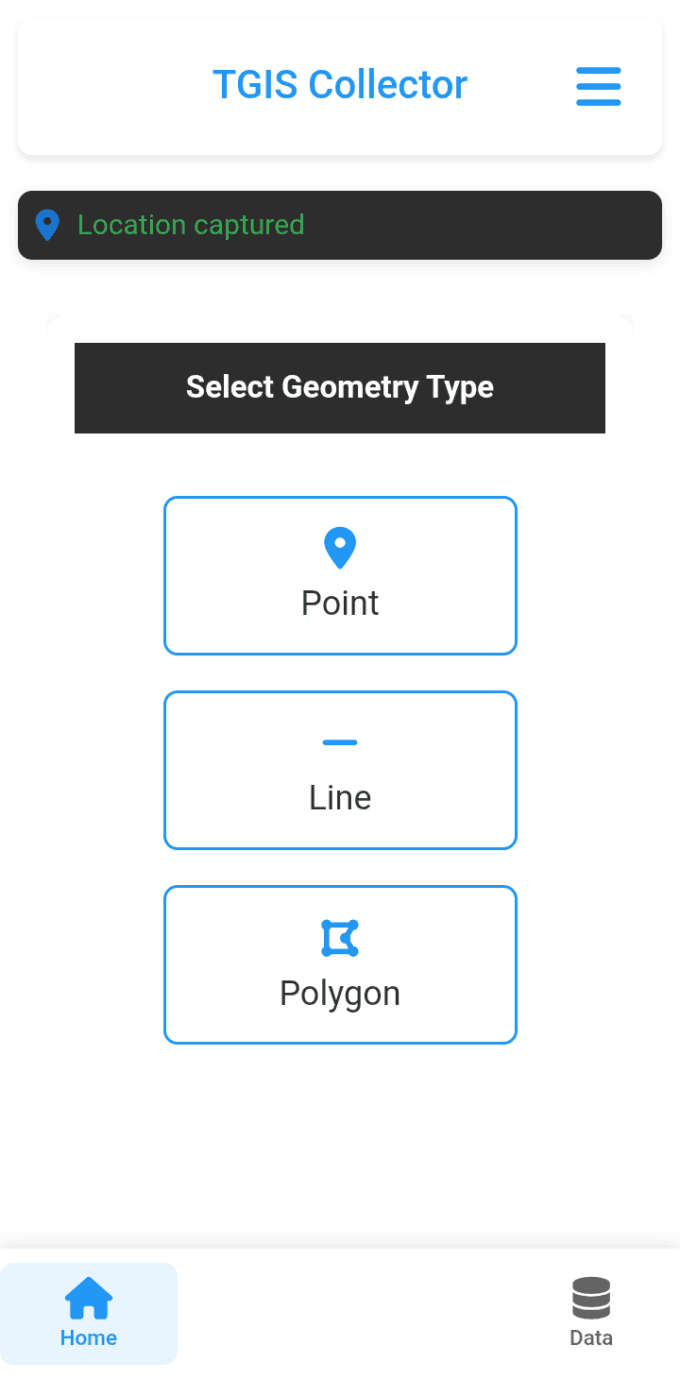Click the "Select Geometry Type" header

coord(340,387)
